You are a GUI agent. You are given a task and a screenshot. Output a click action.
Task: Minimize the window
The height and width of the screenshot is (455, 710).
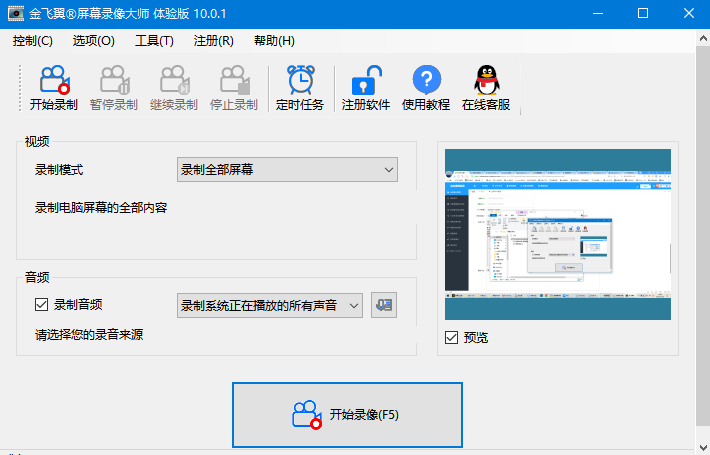tap(598, 14)
